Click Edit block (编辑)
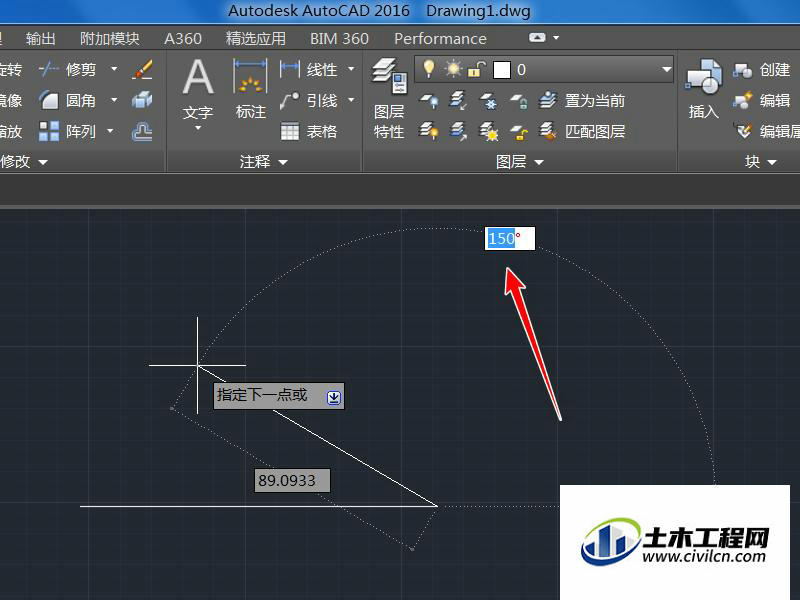Screen dimensions: 800x600 [x=761, y=101]
